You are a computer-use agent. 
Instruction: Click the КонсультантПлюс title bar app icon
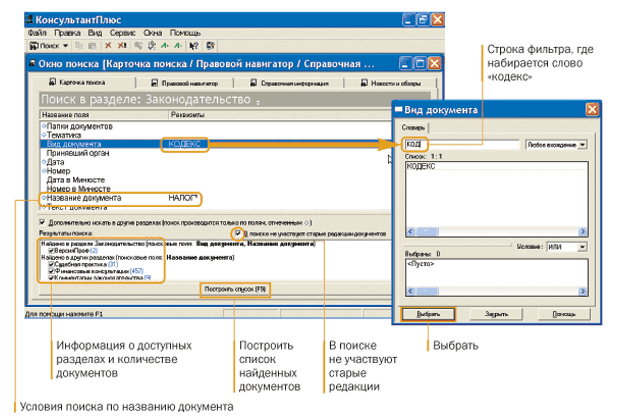[x=29, y=19]
